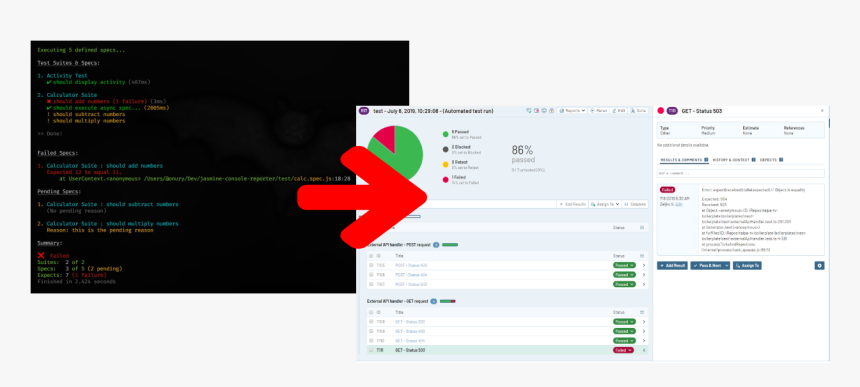Open Passed status dropdown for GET - Status 200
Image resolution: width=860 pixels, height=387 pixels.
[624, 322]
